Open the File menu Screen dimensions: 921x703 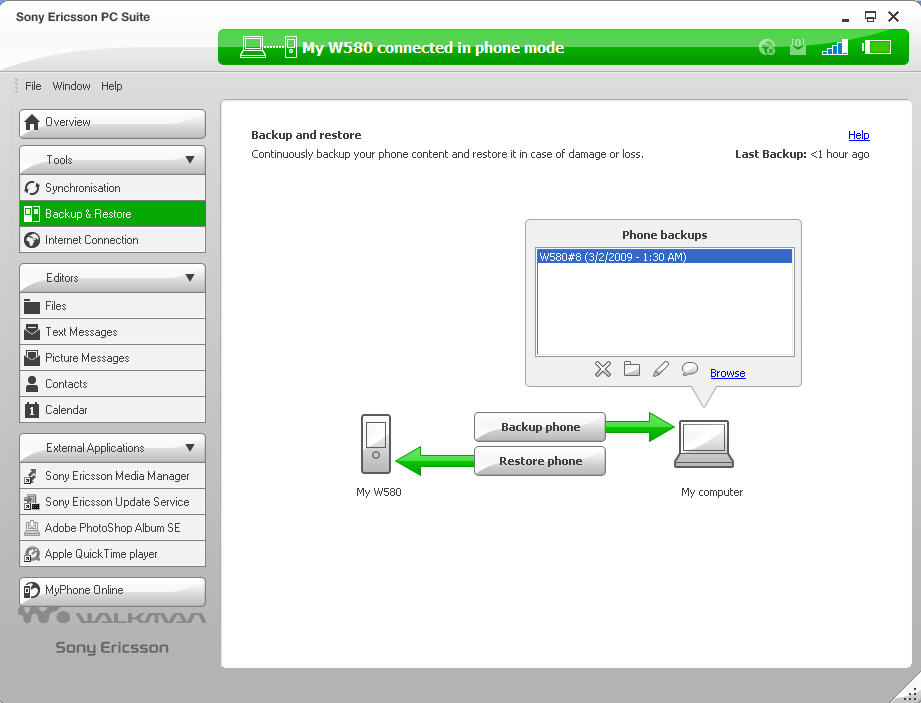pyautogui.click(x=33, y=86)
